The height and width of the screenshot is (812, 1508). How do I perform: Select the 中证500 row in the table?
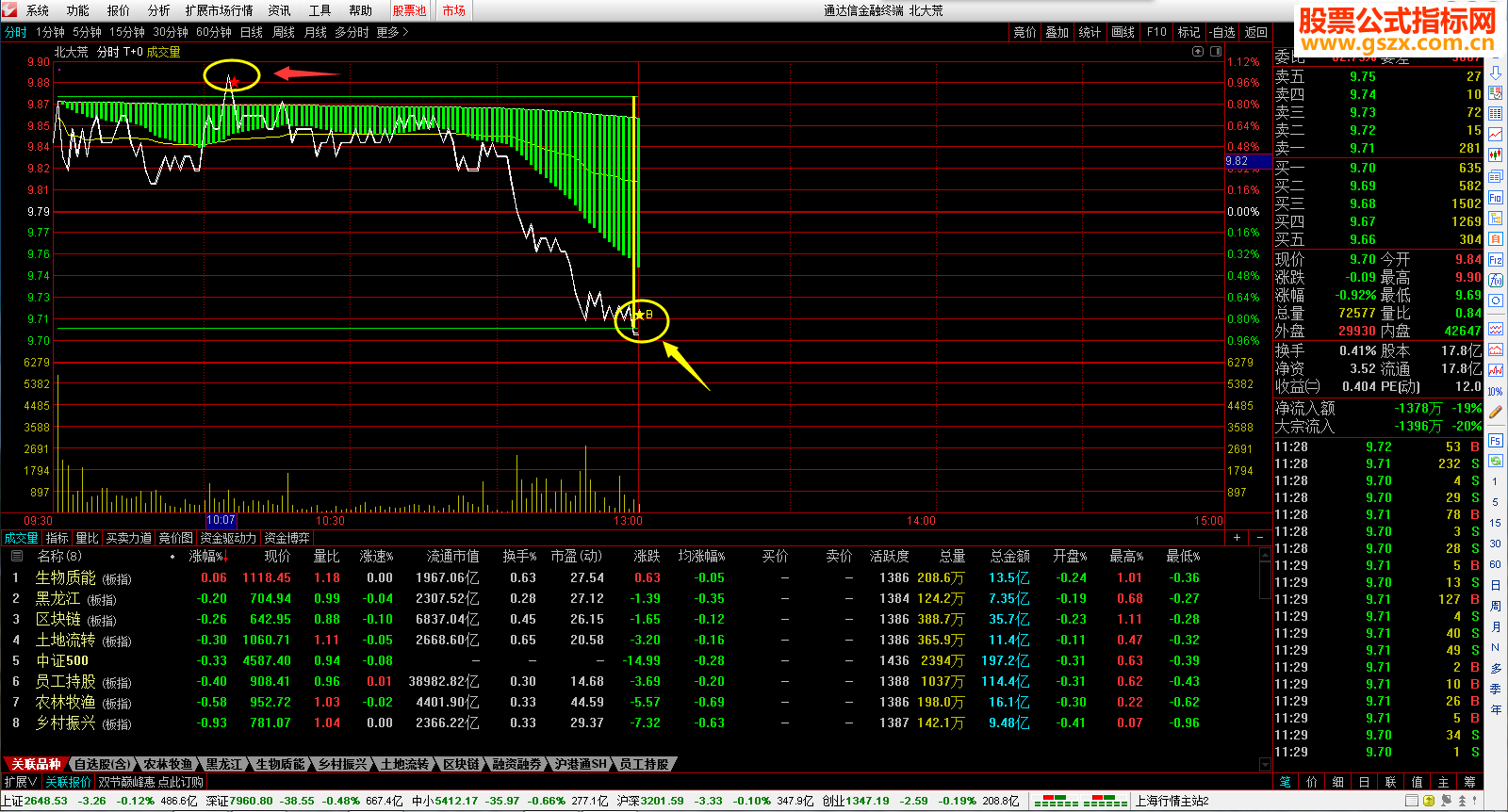click(631, 660)
